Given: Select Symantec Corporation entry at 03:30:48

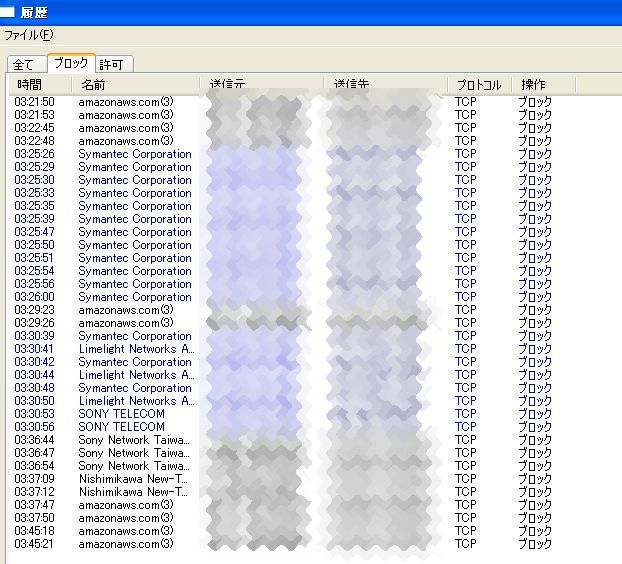Looking at the screenshot, I should click(283, 388).
